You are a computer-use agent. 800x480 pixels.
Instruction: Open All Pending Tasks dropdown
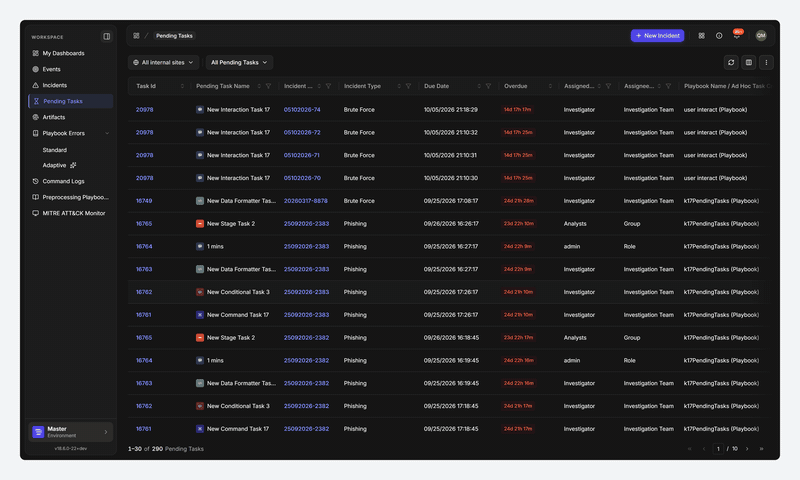(239, 62)
